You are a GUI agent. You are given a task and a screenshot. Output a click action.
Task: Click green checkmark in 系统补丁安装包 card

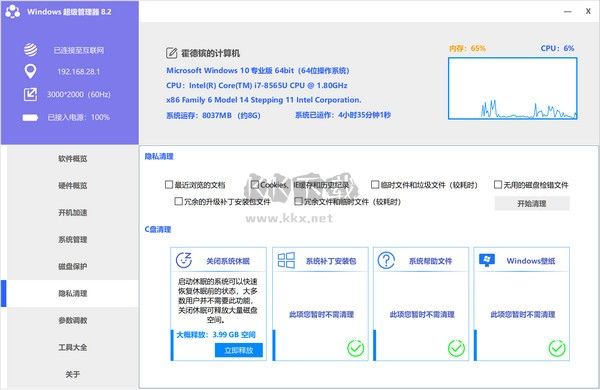pyautogui.click(x=355, y=348)
